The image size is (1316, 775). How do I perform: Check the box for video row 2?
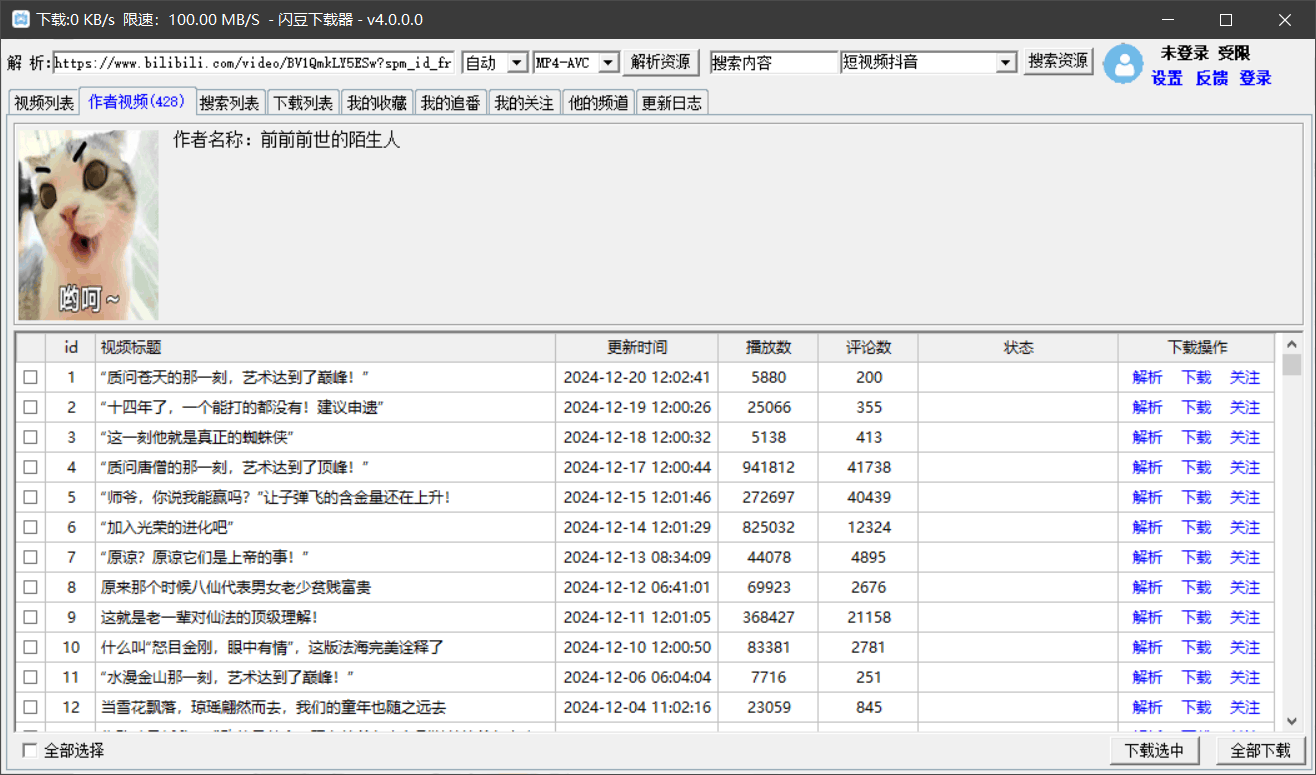pos(30,408)
